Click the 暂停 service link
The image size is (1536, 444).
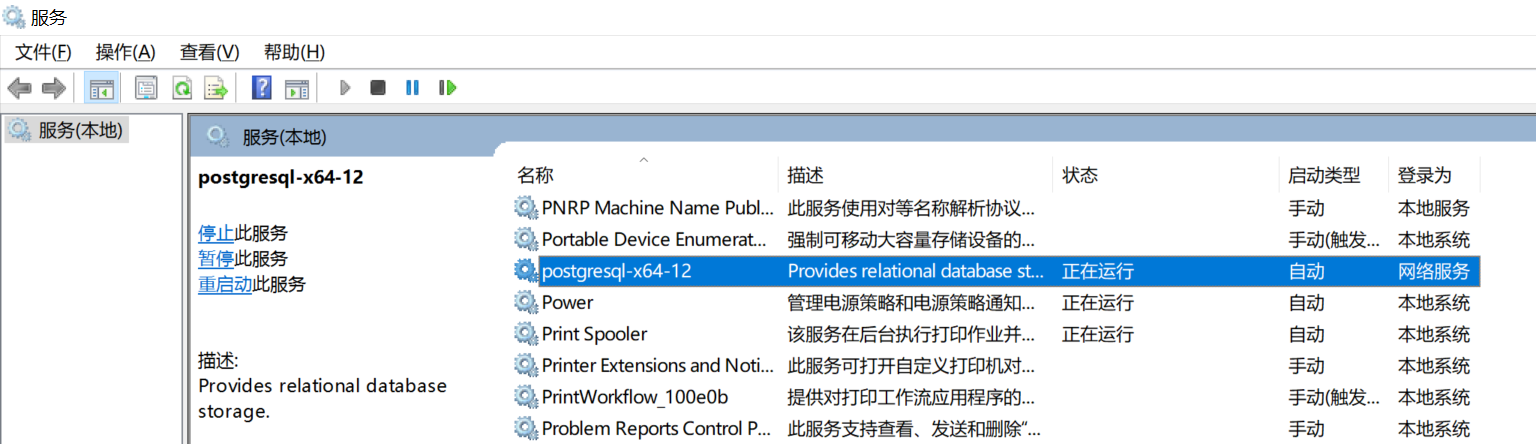216,259
